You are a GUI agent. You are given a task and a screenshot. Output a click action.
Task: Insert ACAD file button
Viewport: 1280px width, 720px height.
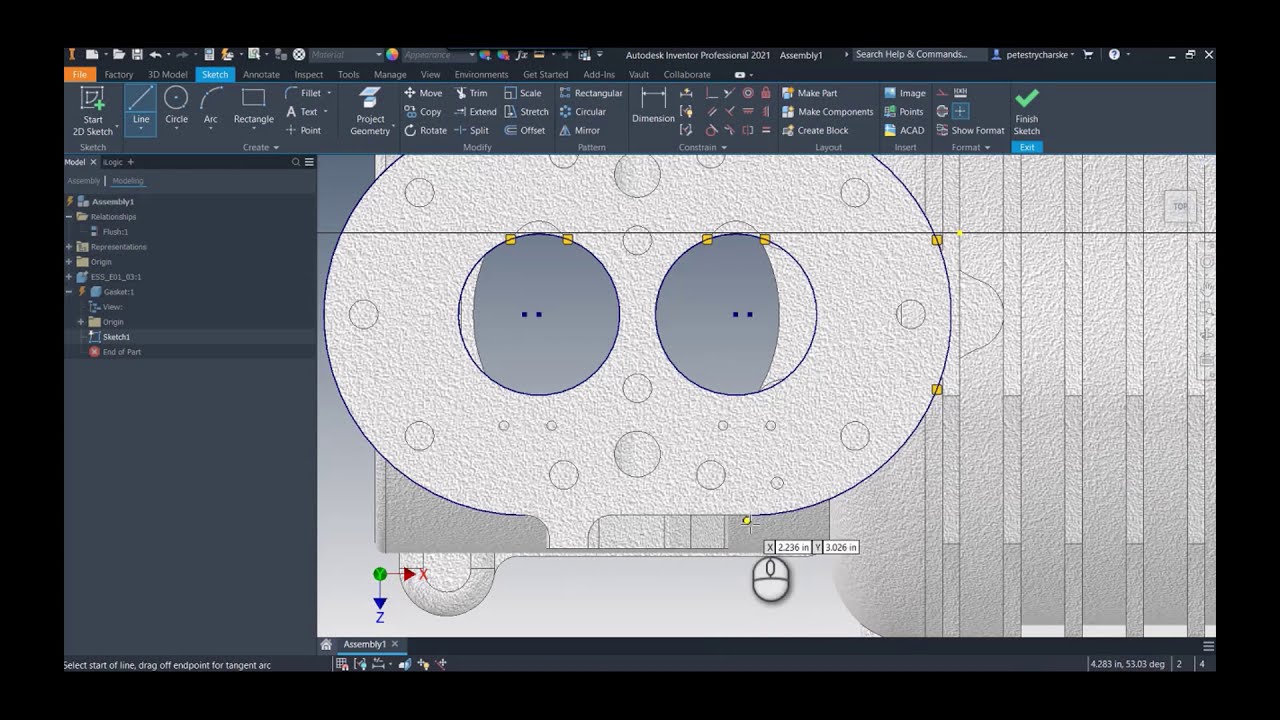pyautogui.click(x=904, y=130)
